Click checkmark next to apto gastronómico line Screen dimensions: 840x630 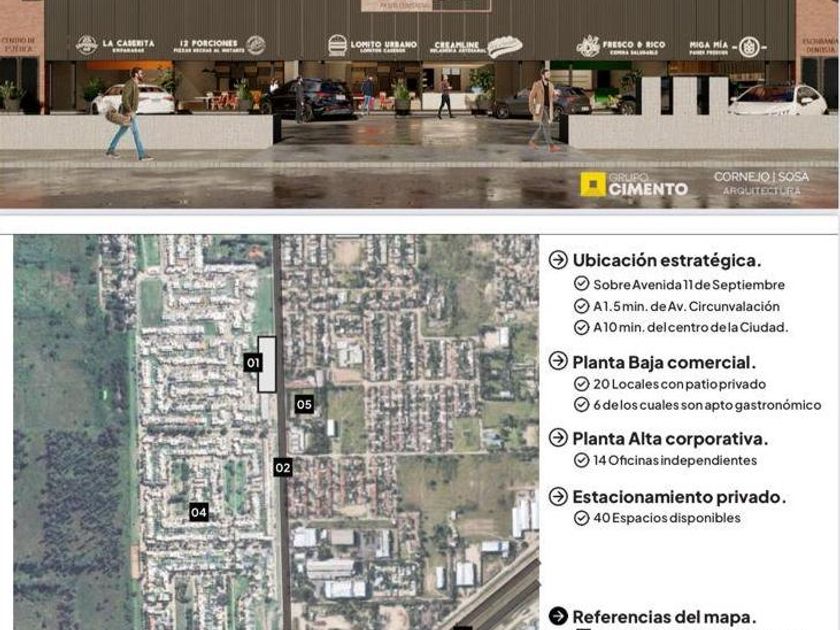click(581, 404)
